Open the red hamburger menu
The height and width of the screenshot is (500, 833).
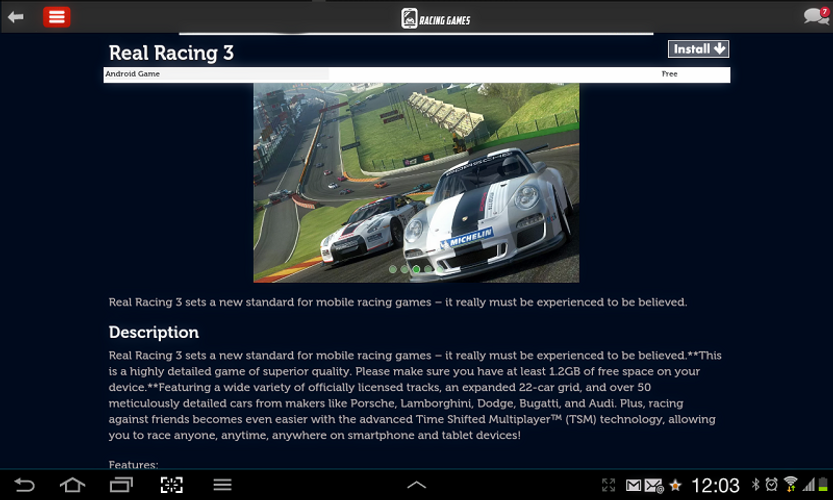[56, 17]
